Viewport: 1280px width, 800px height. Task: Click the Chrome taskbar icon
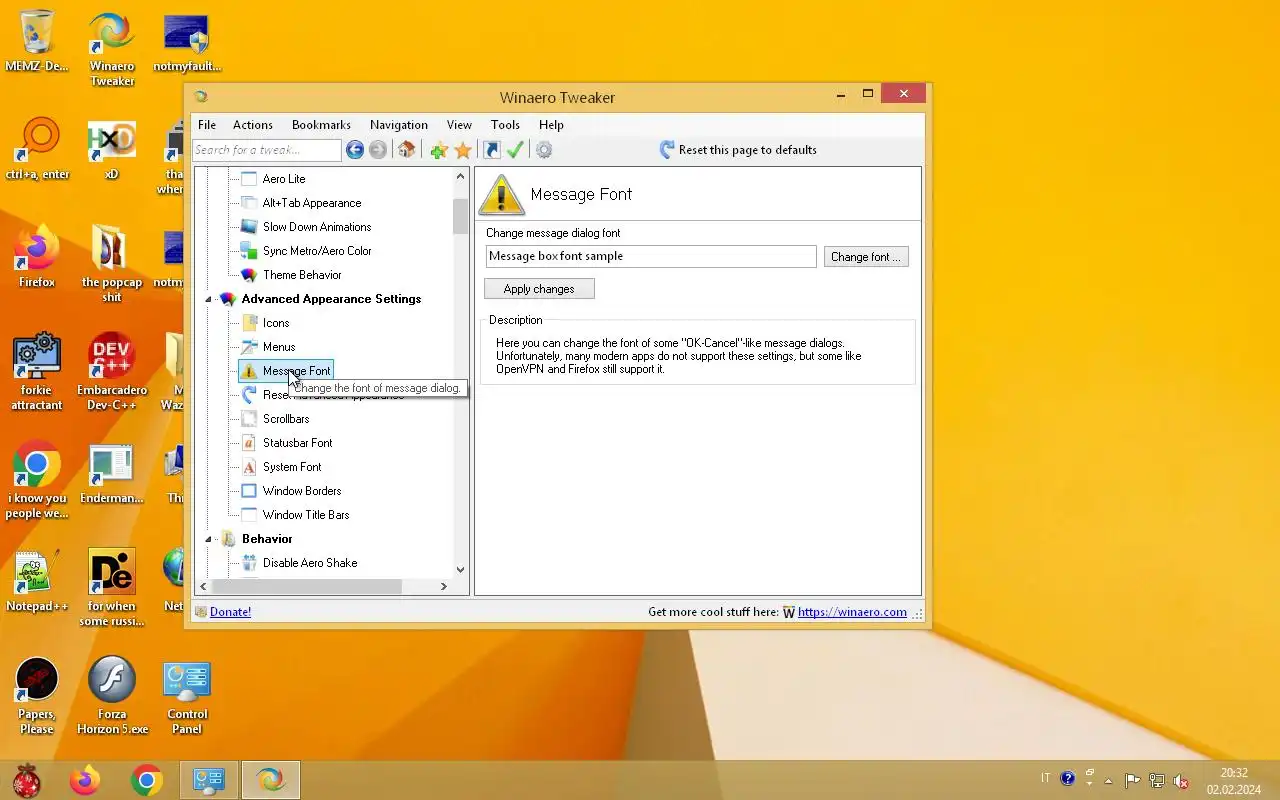[147, 780]
